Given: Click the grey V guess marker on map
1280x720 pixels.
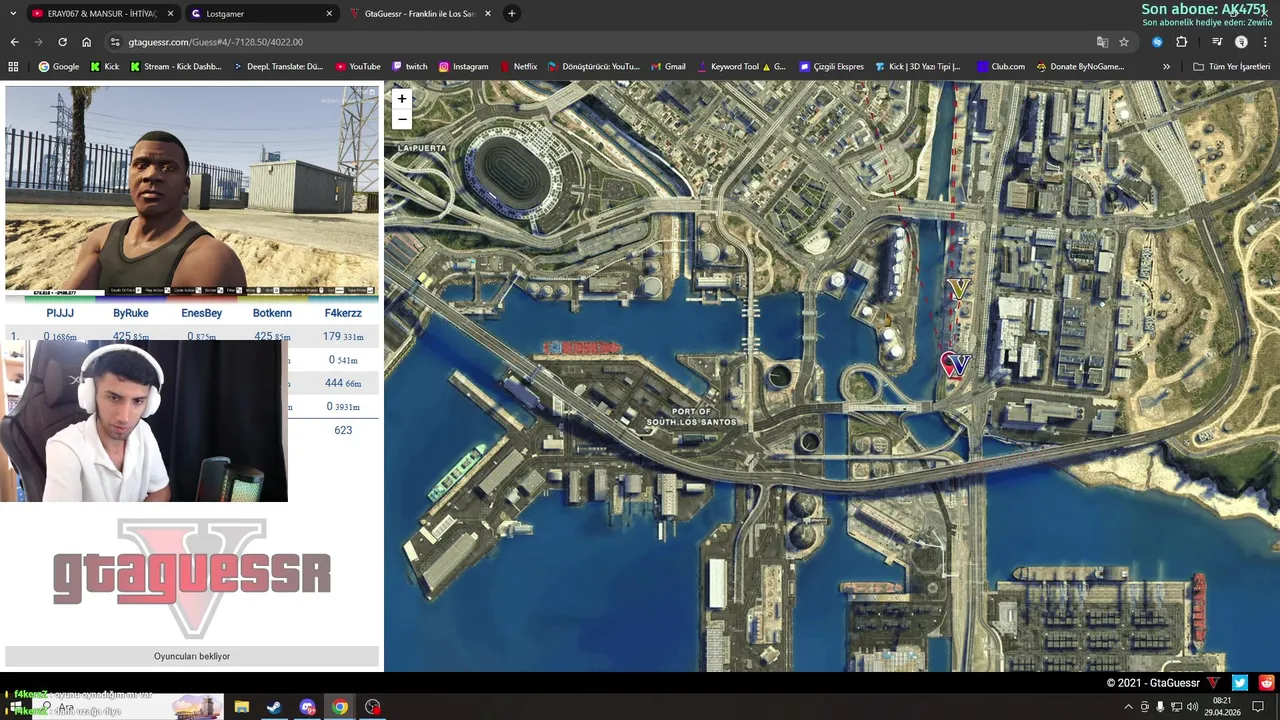Looking at the screenshot, I should tap(959, 289).
